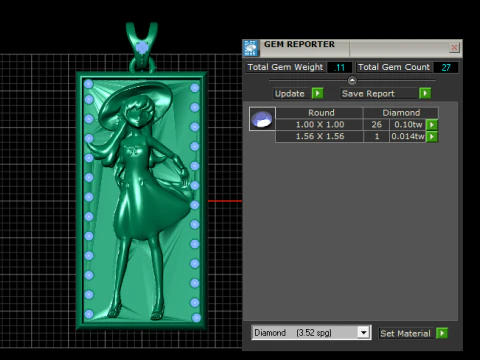Viewport: 480px width, 360px height.
Task: Click the quantity cell showing 26
Action: click(376, 125)
